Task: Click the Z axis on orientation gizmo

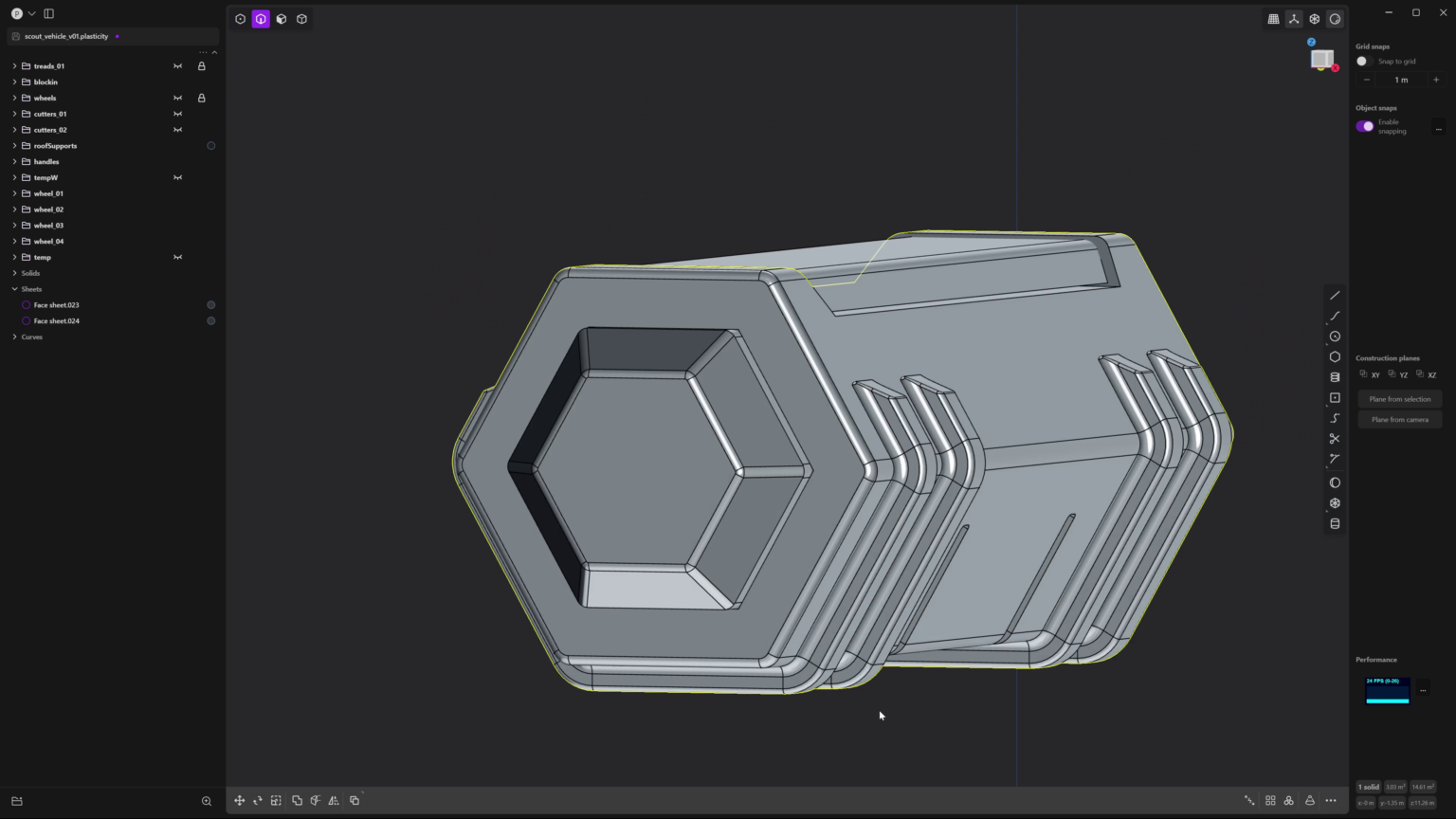Action: (1311, 42)
